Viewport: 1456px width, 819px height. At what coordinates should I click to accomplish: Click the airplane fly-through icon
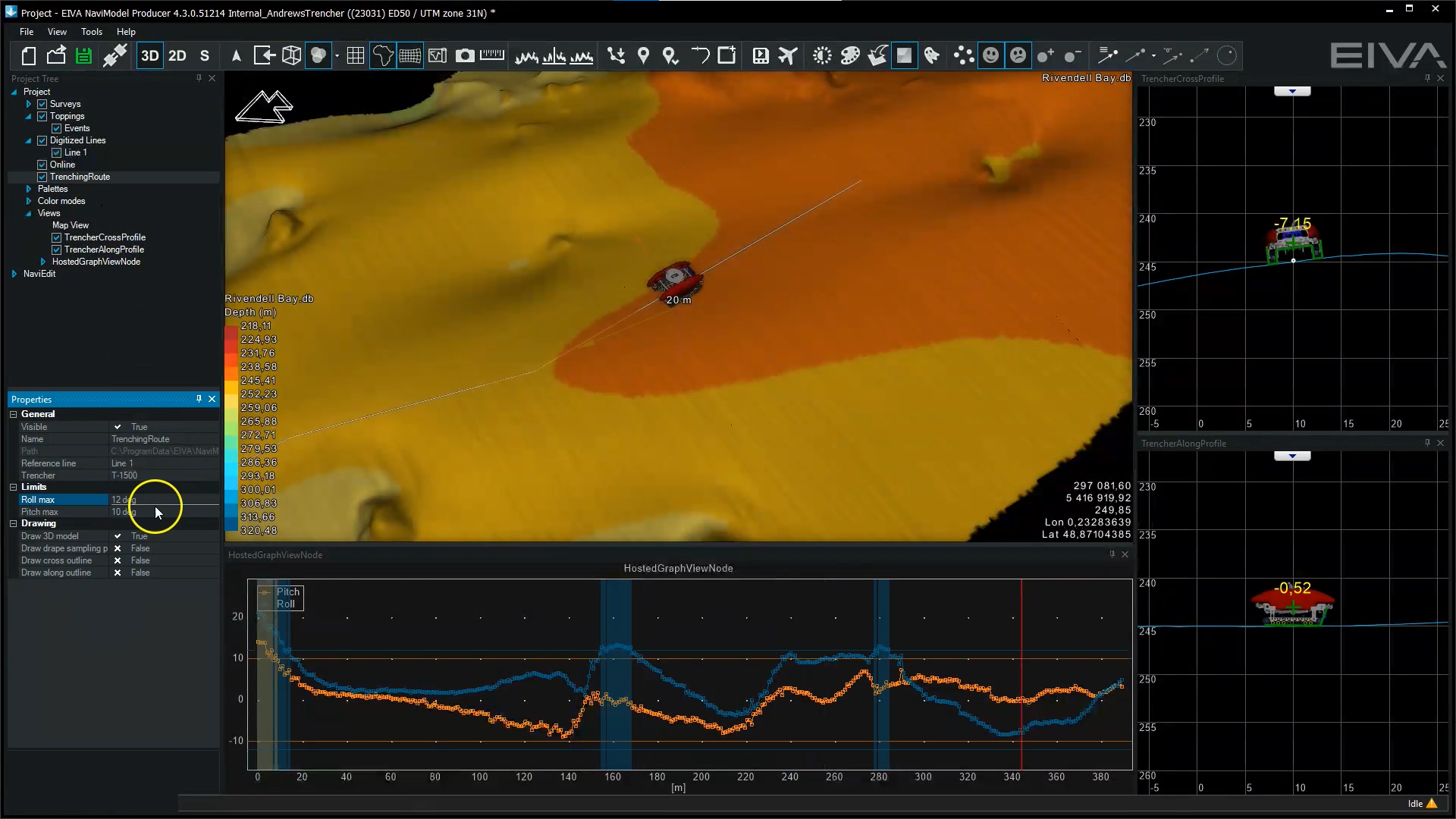pyautogui.click(x=788, y=55)
